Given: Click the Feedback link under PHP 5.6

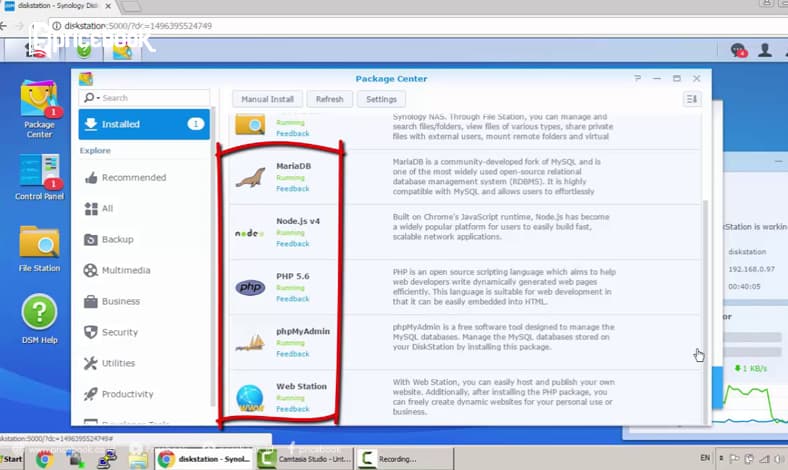Looking at the screenshot, I should pyautogui.click(x=292, y=299).
